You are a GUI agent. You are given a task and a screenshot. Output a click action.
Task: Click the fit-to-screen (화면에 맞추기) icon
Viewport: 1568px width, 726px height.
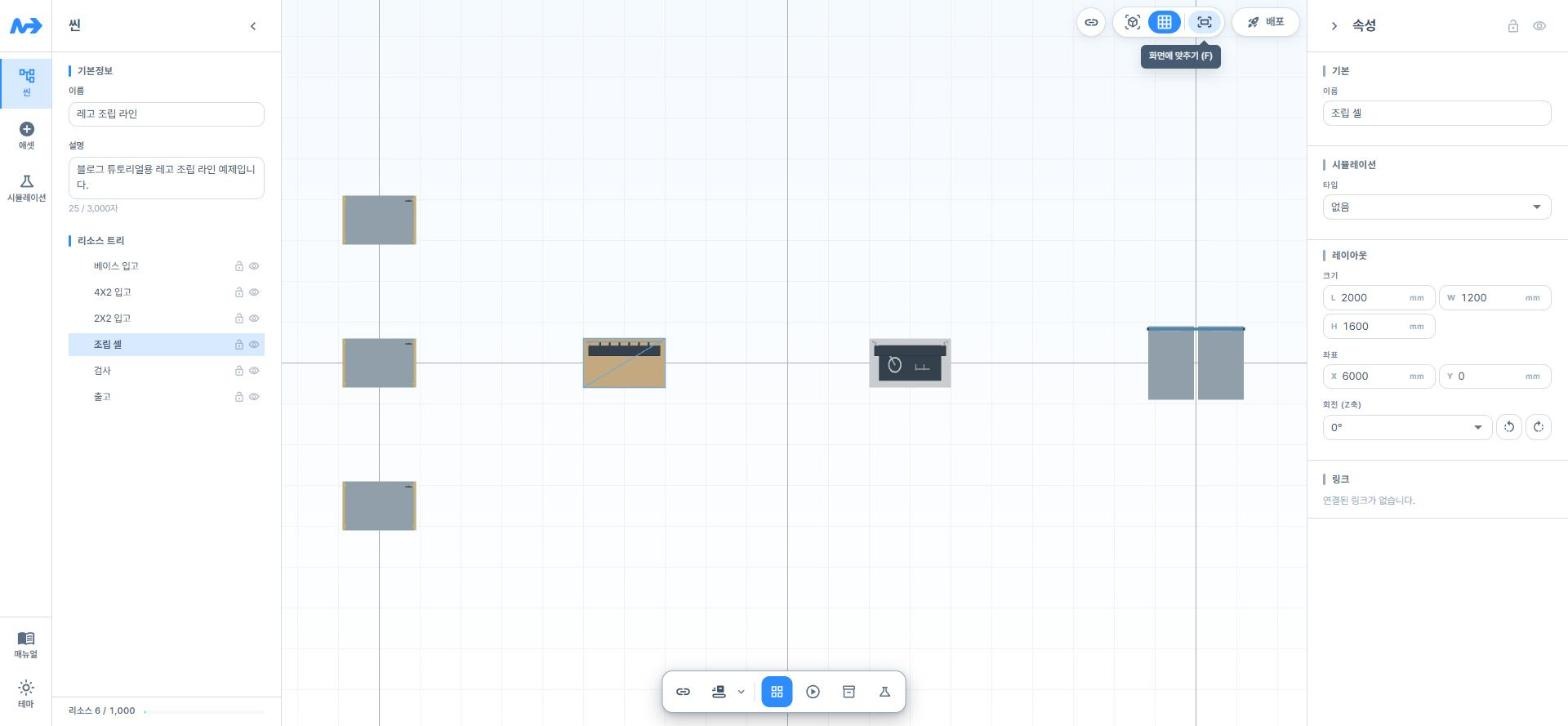click(1204, 22)
